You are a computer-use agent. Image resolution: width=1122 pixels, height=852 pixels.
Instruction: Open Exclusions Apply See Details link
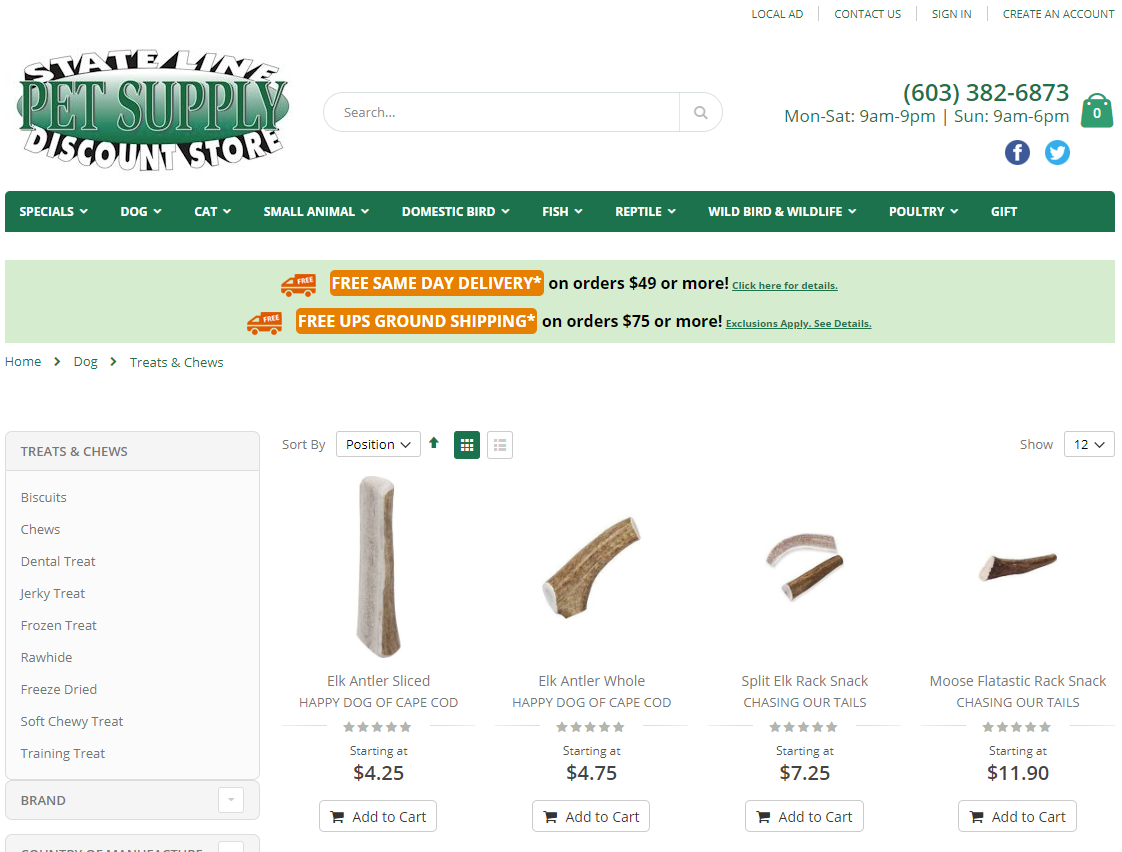coord(799,323)
